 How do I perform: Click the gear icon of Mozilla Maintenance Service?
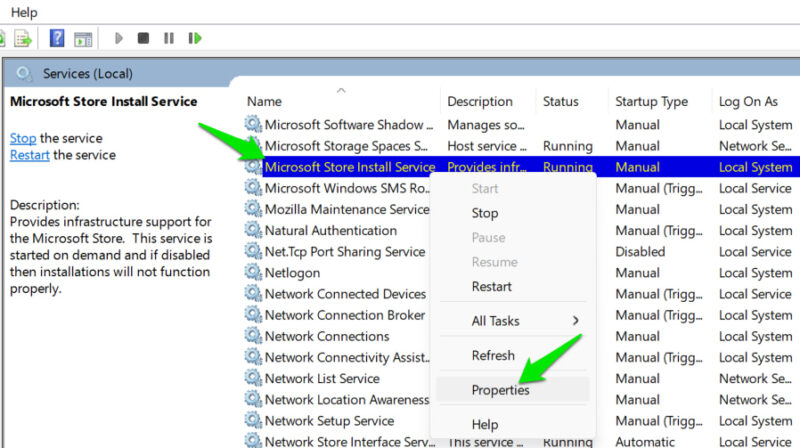coord(253,209)
